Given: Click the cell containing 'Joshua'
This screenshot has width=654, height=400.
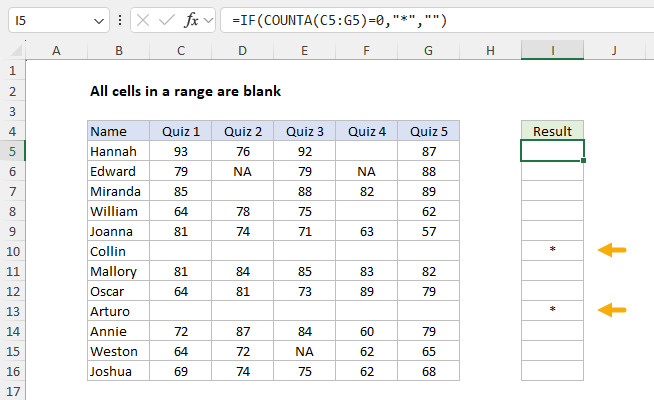Looking at the screenshot, I should click(x=118, y=371).
